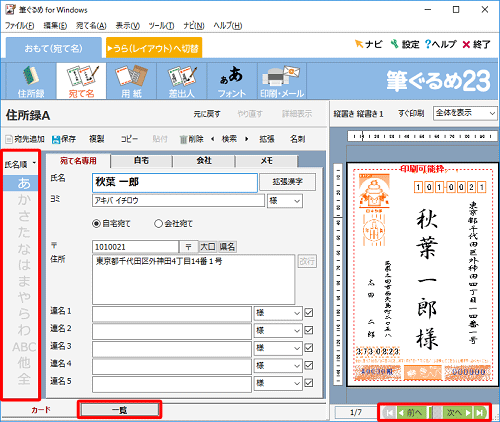Open the 連名3 honorific dropdown
This screenshot has width=500, height=422.
[x=278, y=348]
